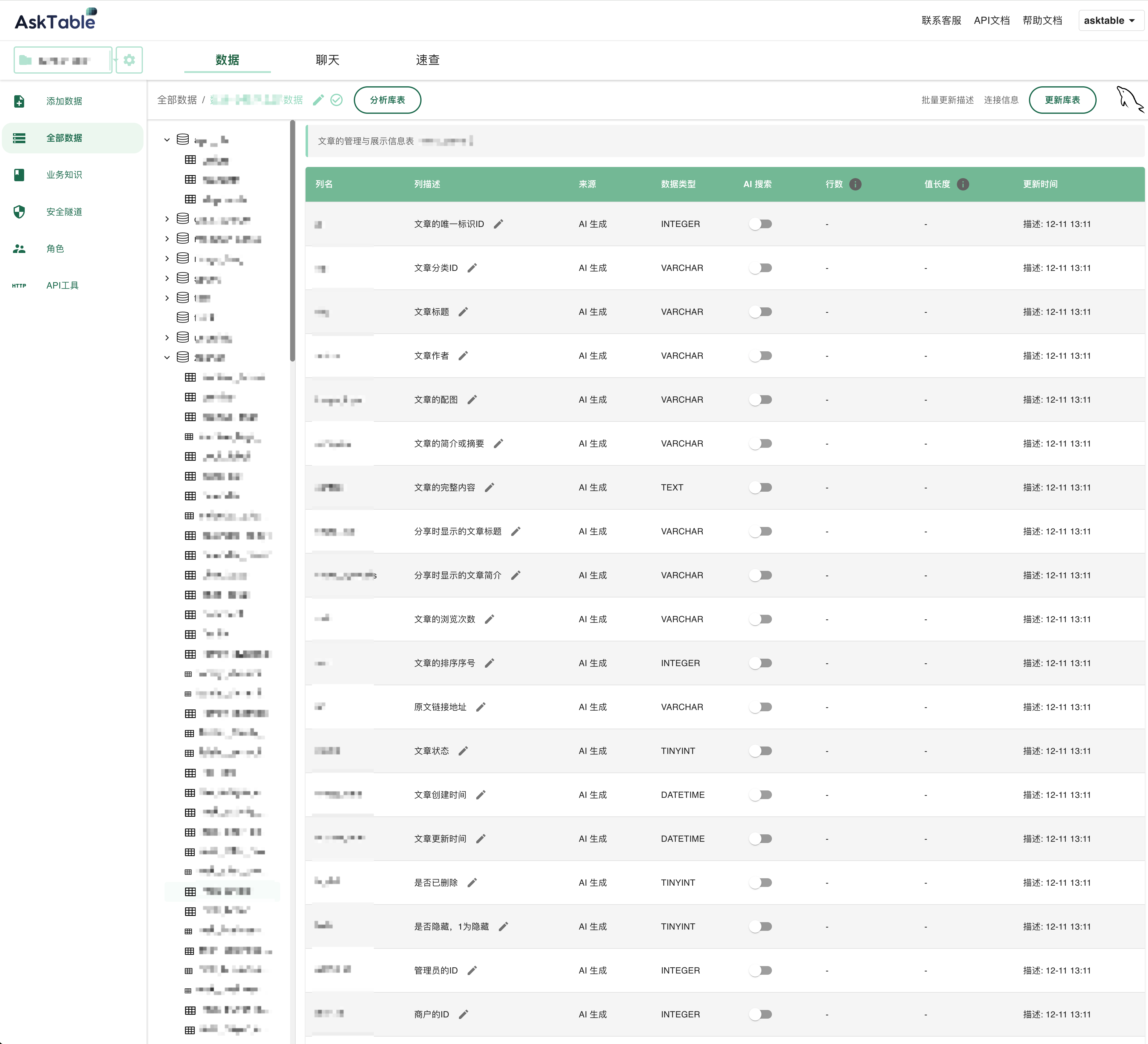Image resolution: width=1148 pixels, height=1044 pixels.
Task: Toggle AI search for 文章创建时间 row
Action: tap(761, 795)
